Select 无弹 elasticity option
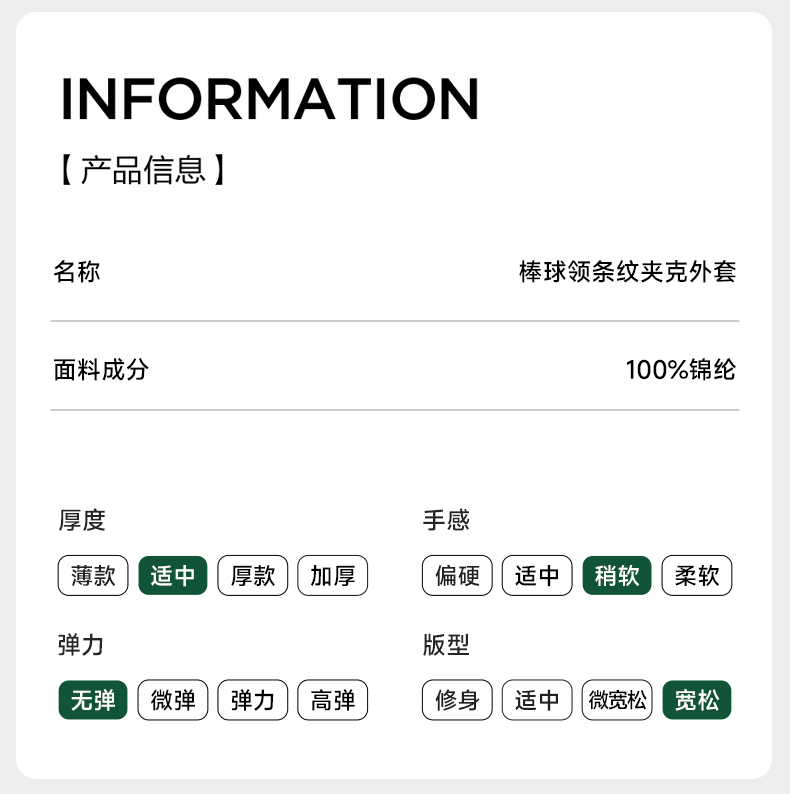The width and height of the screenshot is (790, 794). [x=93, y=700]
